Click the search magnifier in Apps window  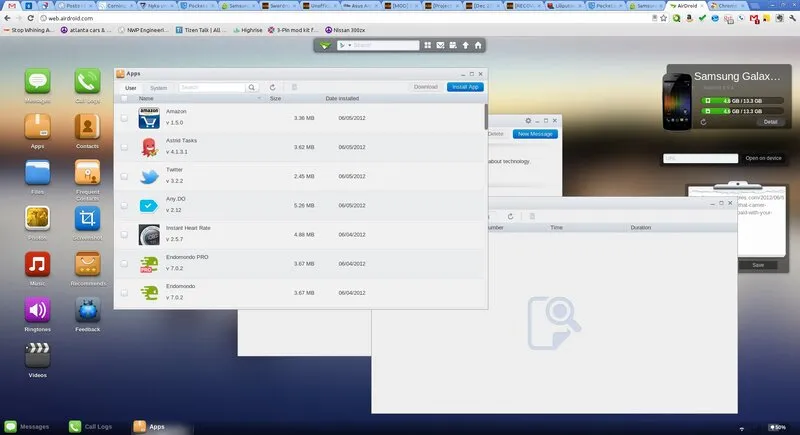click(x=252, y=88)
